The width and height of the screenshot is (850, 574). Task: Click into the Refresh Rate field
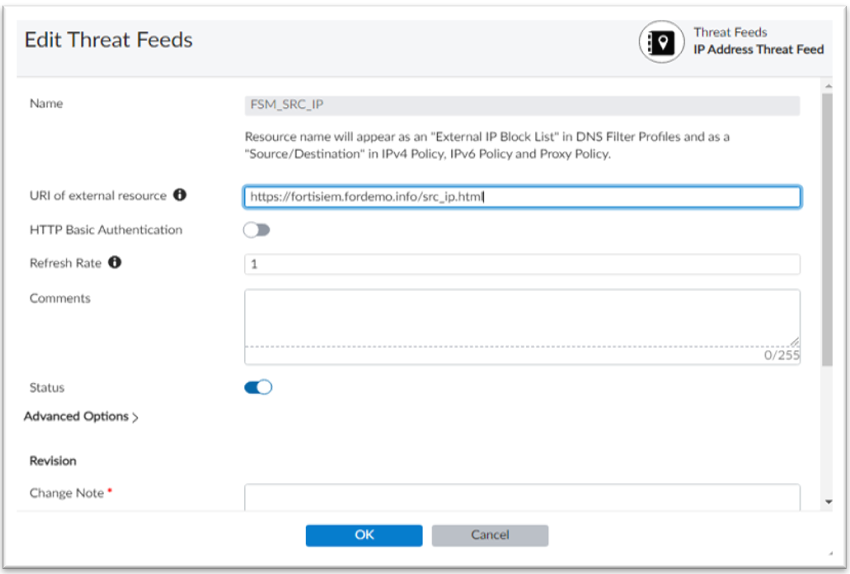522,264
